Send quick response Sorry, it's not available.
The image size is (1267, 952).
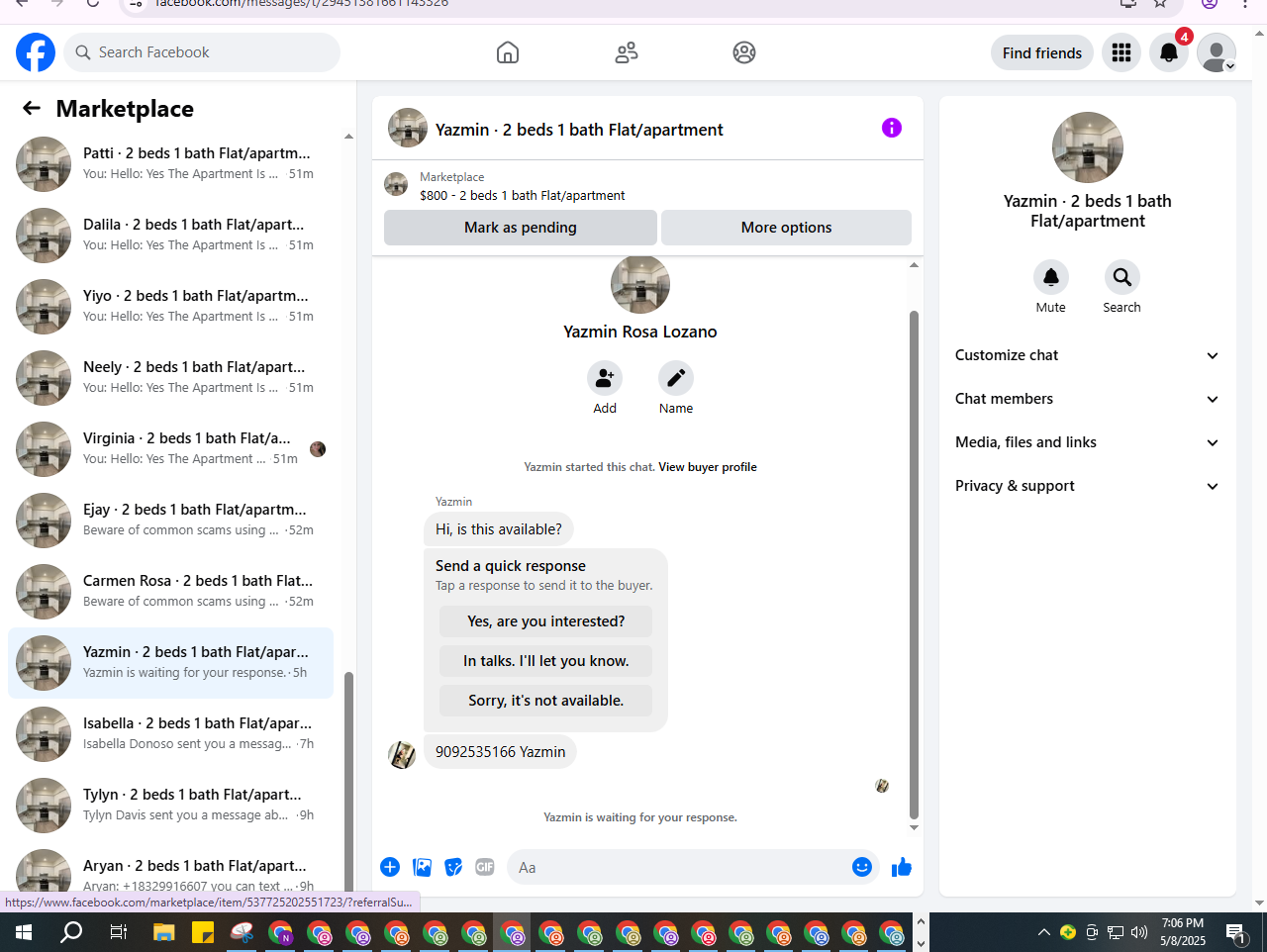545,701
